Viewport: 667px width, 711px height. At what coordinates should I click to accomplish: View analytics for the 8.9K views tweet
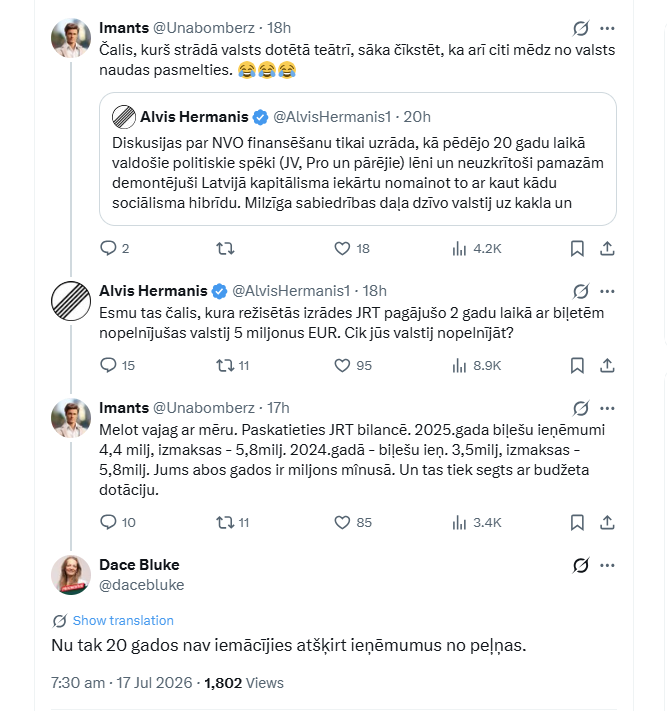coord(476,365)
